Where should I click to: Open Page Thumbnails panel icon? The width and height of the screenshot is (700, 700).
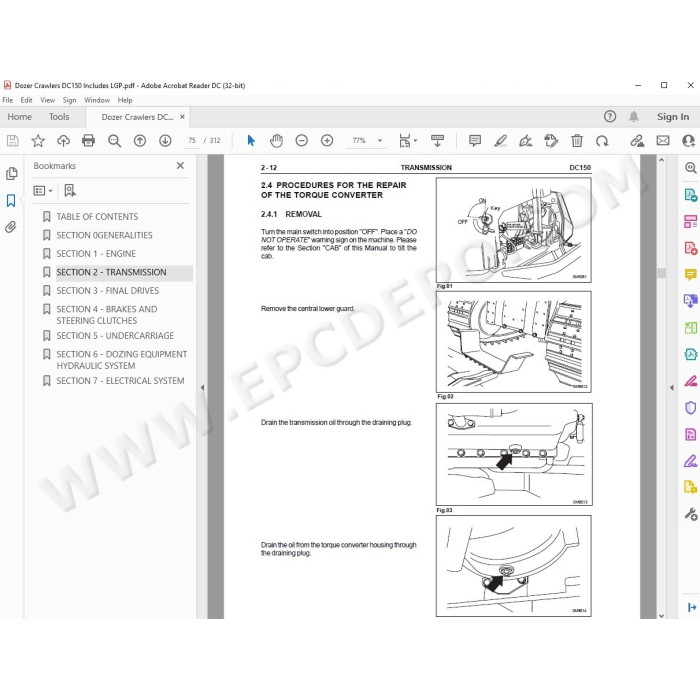pyautogui.click(x=12, y=173)
